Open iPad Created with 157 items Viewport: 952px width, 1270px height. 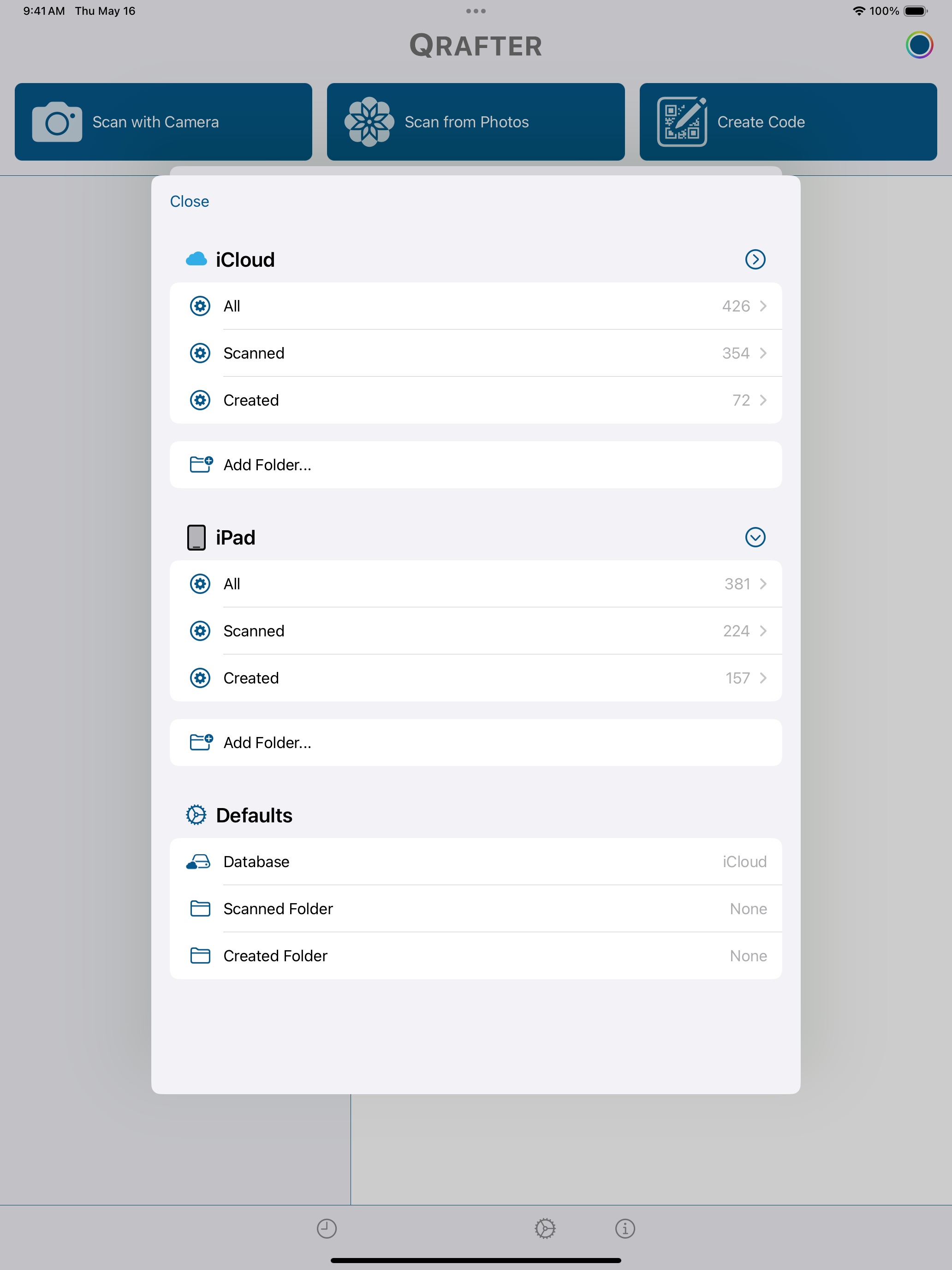[476, 678]
